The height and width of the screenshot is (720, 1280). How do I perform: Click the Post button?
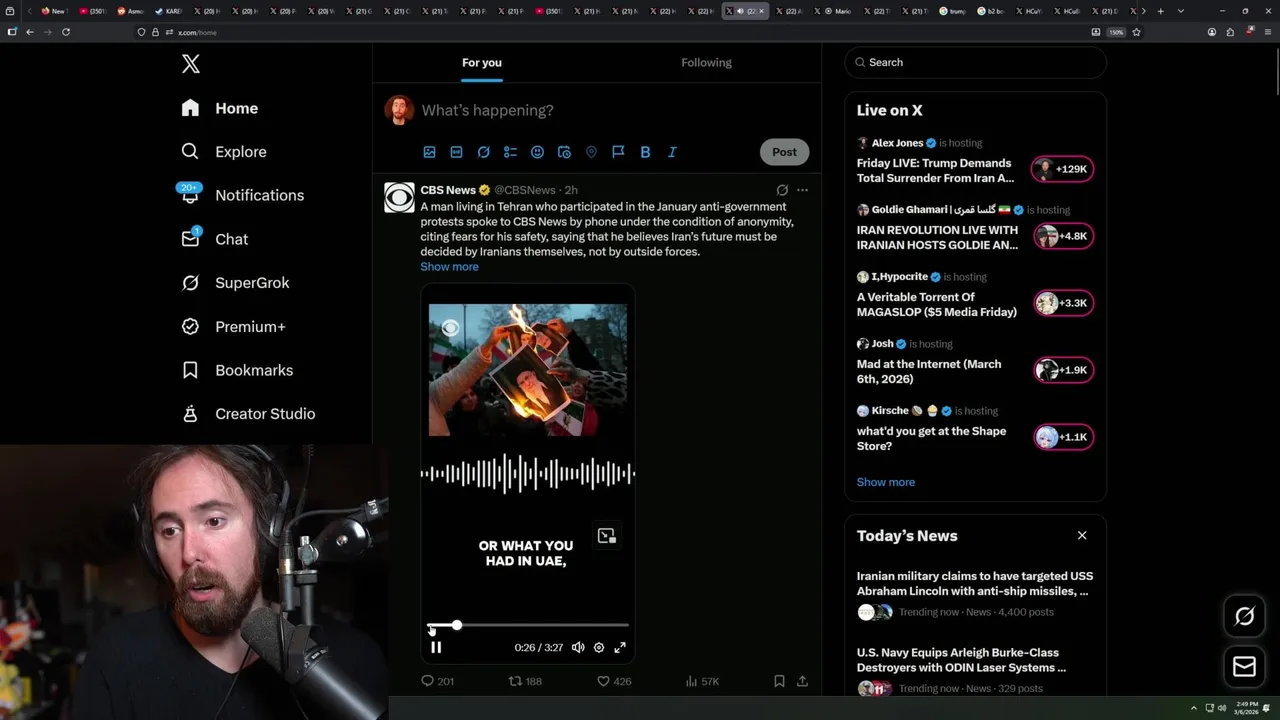tap(784, 152)
